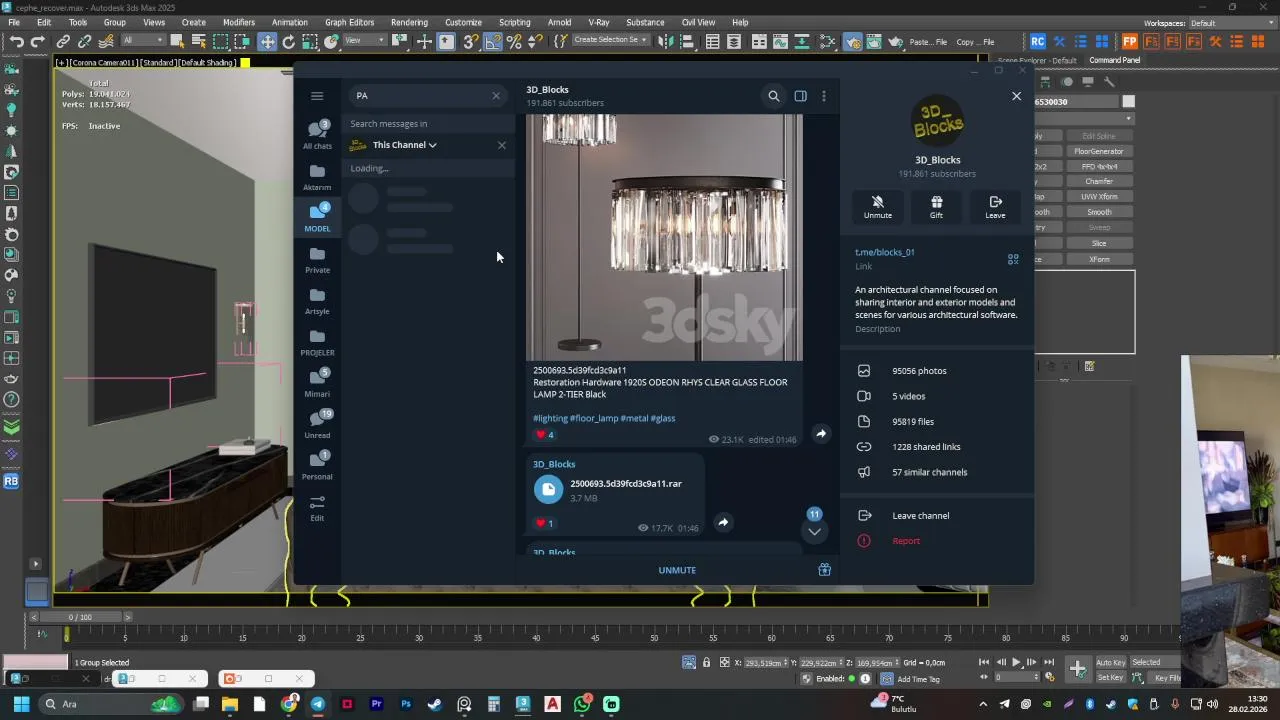Close the channel info panel
This screenshot has height=720, width=1280.
[x=1017, y=96]
